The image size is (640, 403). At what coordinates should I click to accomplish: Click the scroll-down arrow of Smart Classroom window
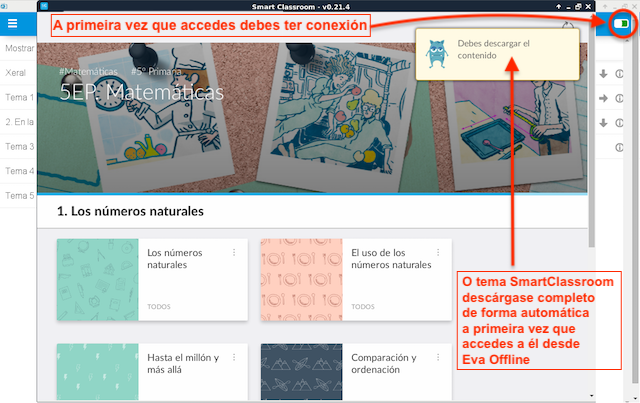591,395
